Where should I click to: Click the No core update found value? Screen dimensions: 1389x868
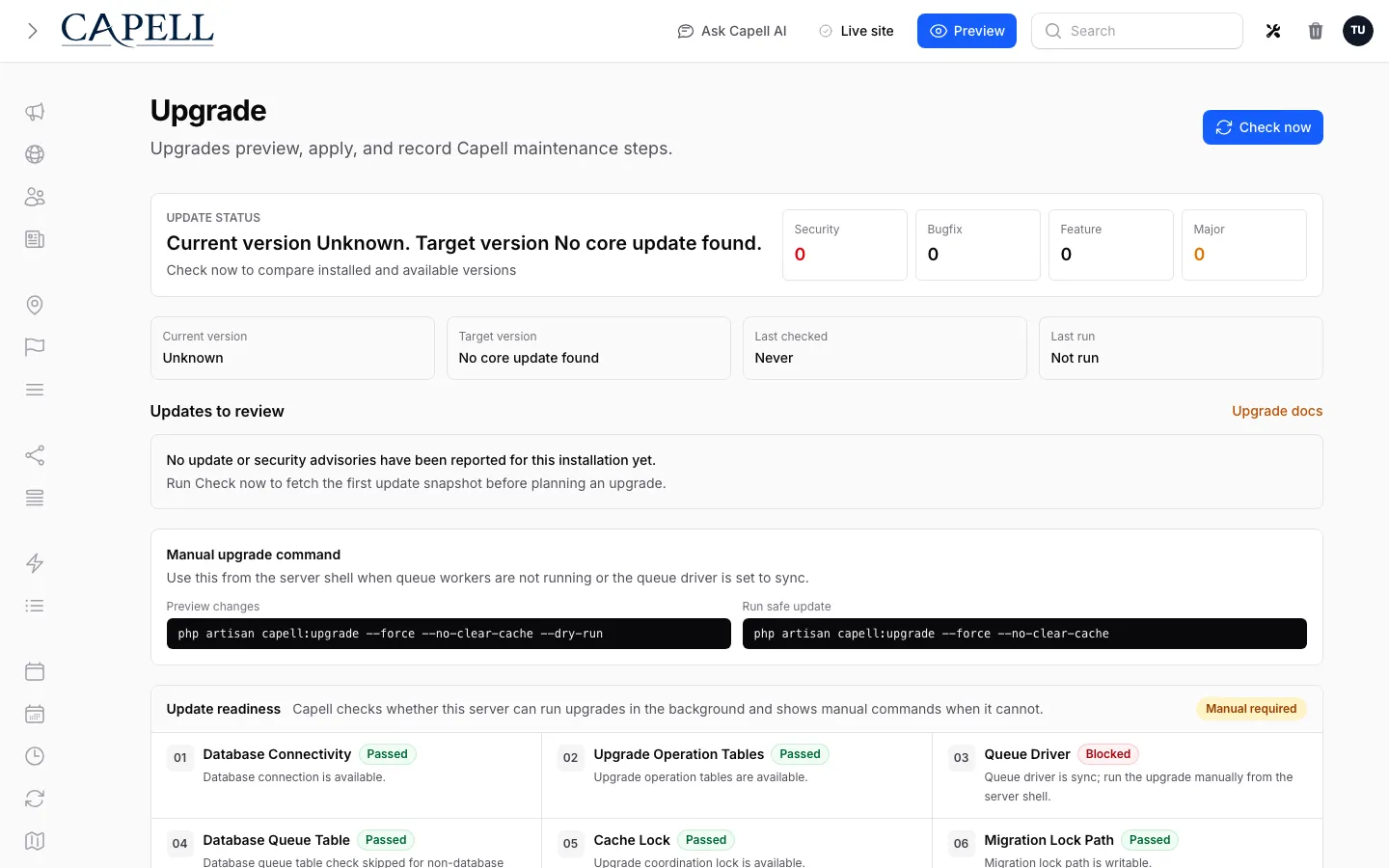(529, 358)
